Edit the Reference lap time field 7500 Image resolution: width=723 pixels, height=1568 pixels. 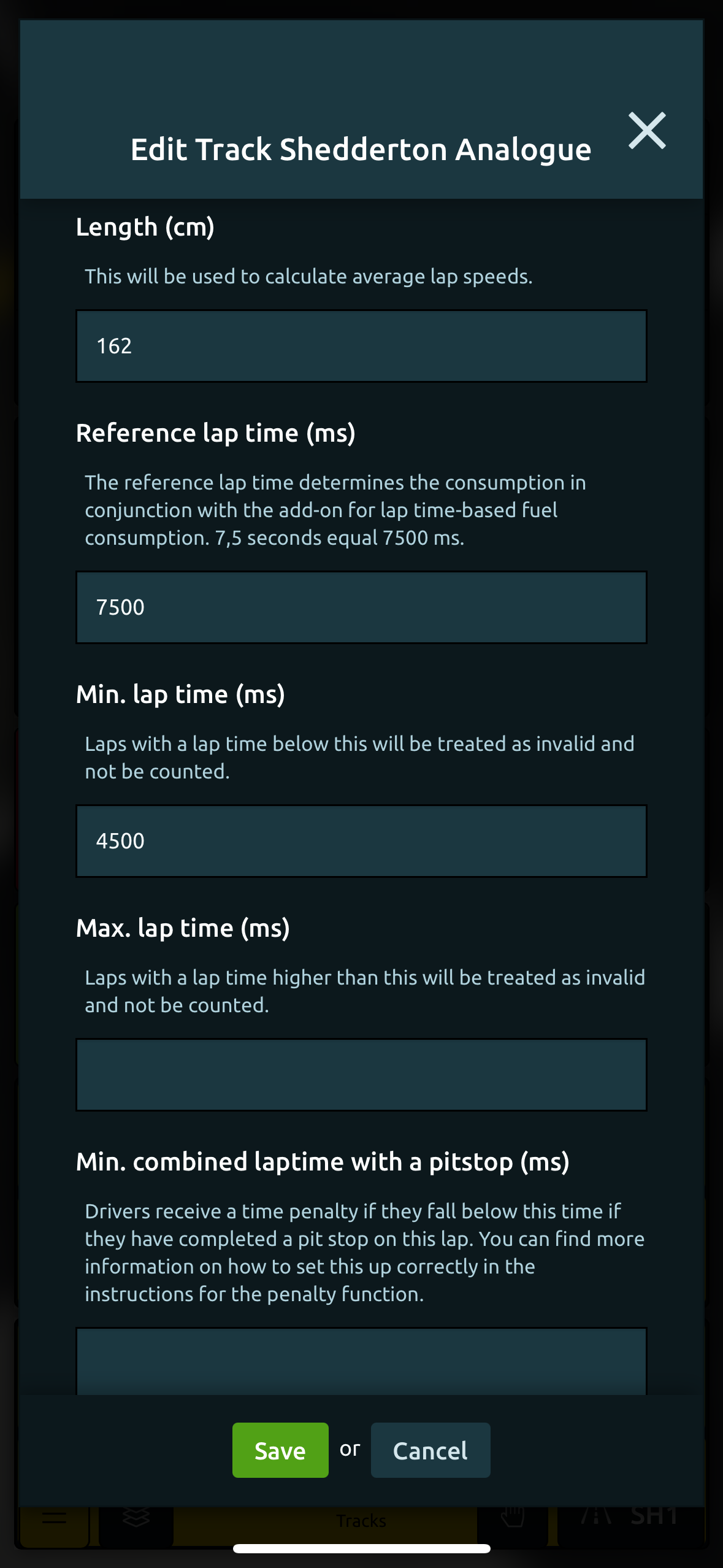(361, 607)
